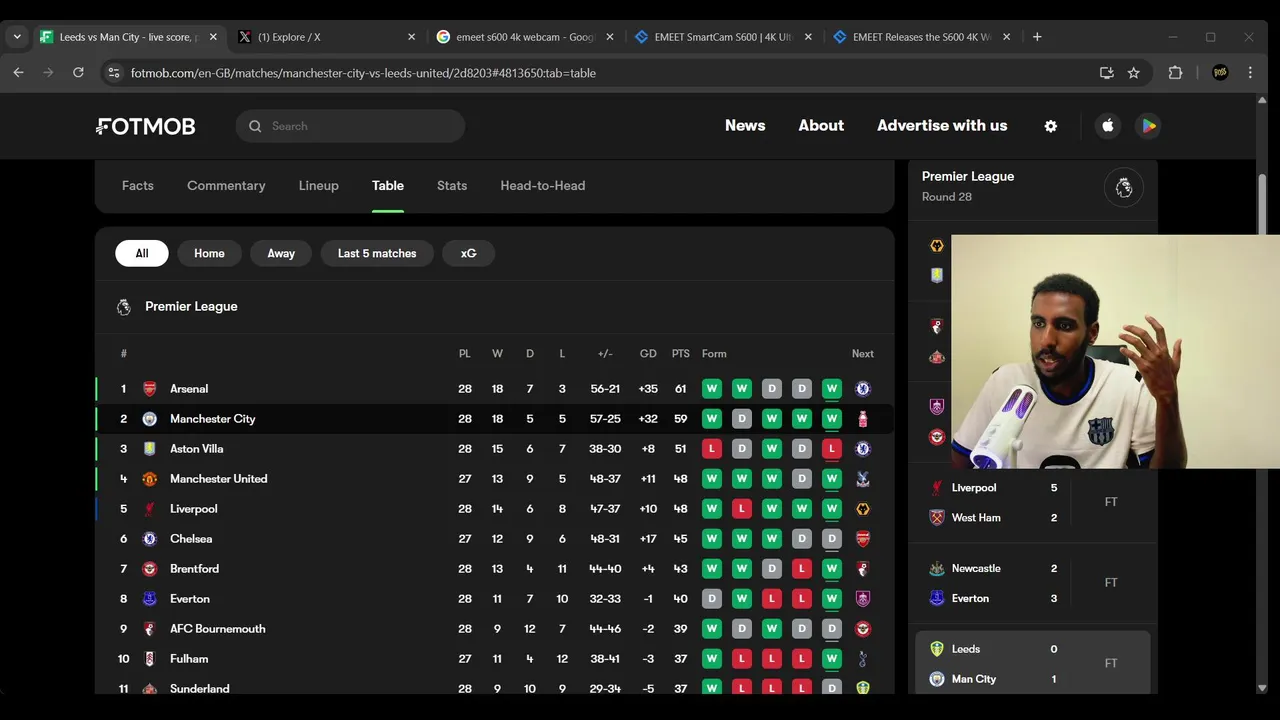Open the Chrome profile avatar
1280x720 pixels.
point(1220,73)
